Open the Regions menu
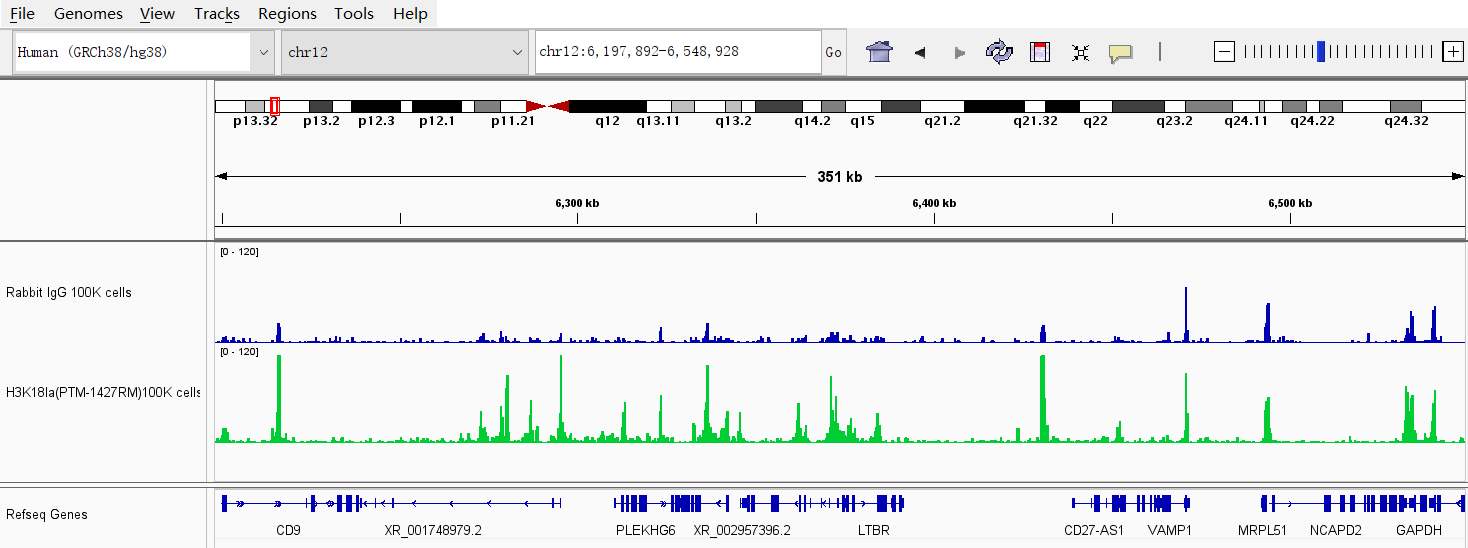 coord(287,14)
